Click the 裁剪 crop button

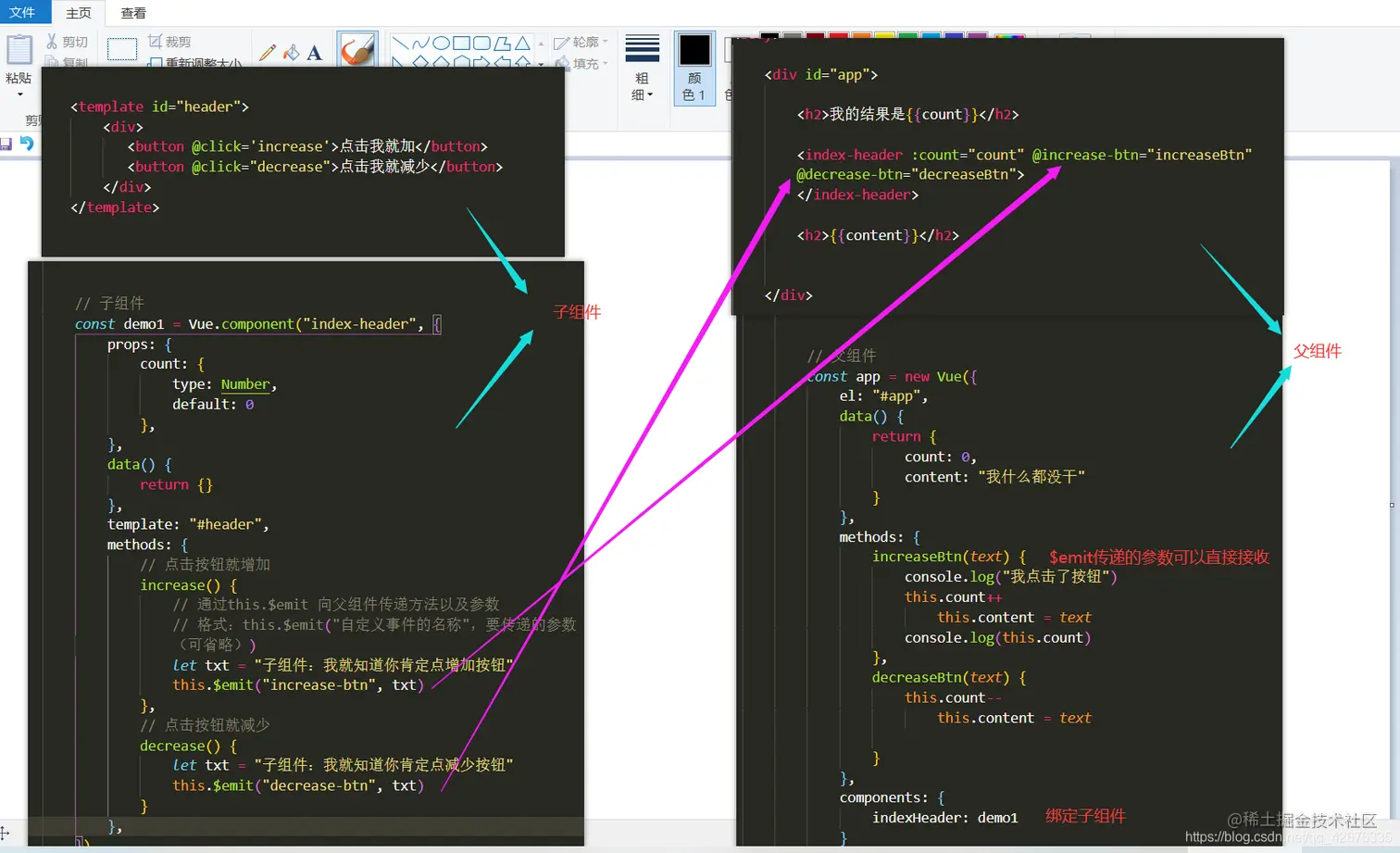[169, 42]
